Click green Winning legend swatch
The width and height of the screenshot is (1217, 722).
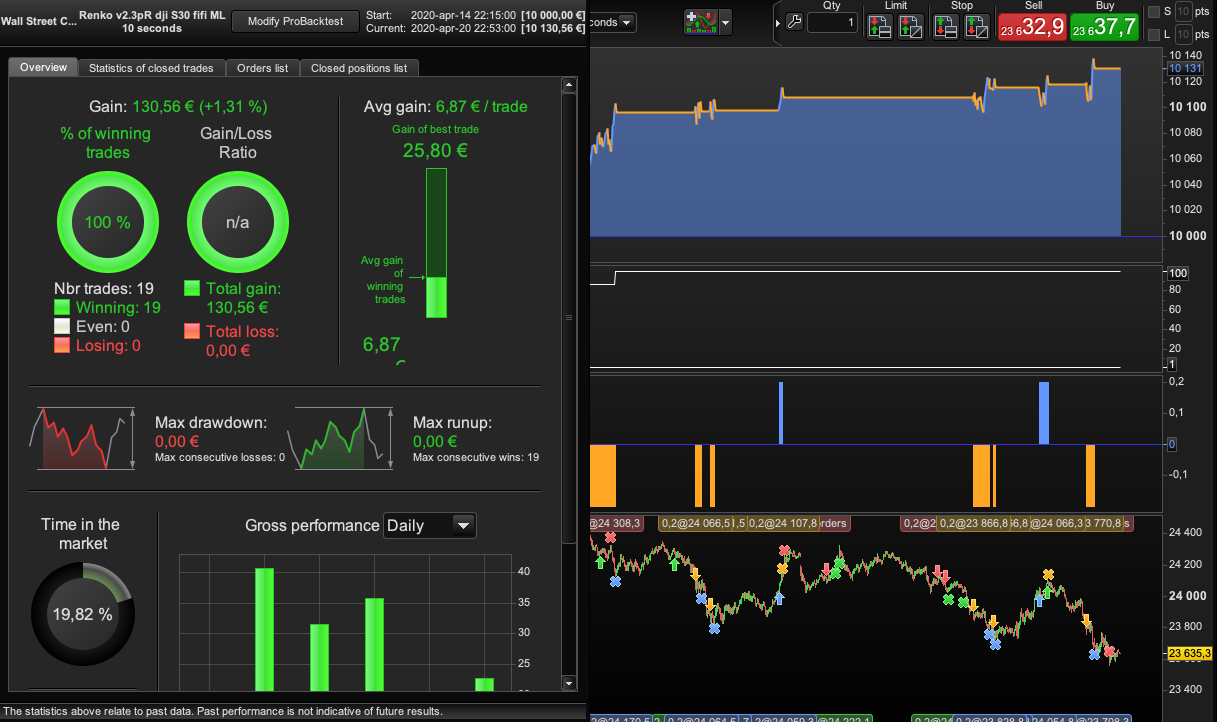[62, 308]
